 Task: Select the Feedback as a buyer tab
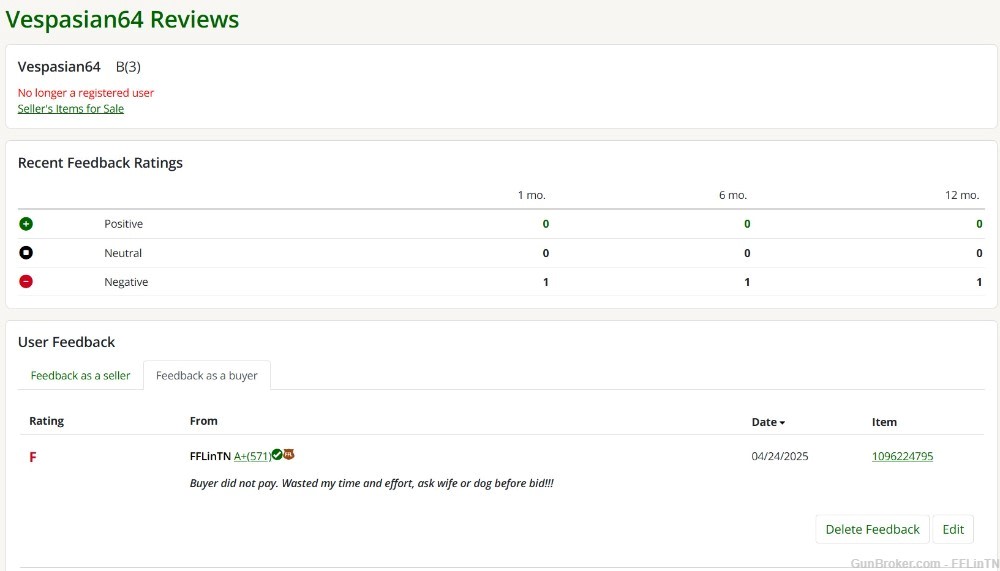[x=207, y=376]
